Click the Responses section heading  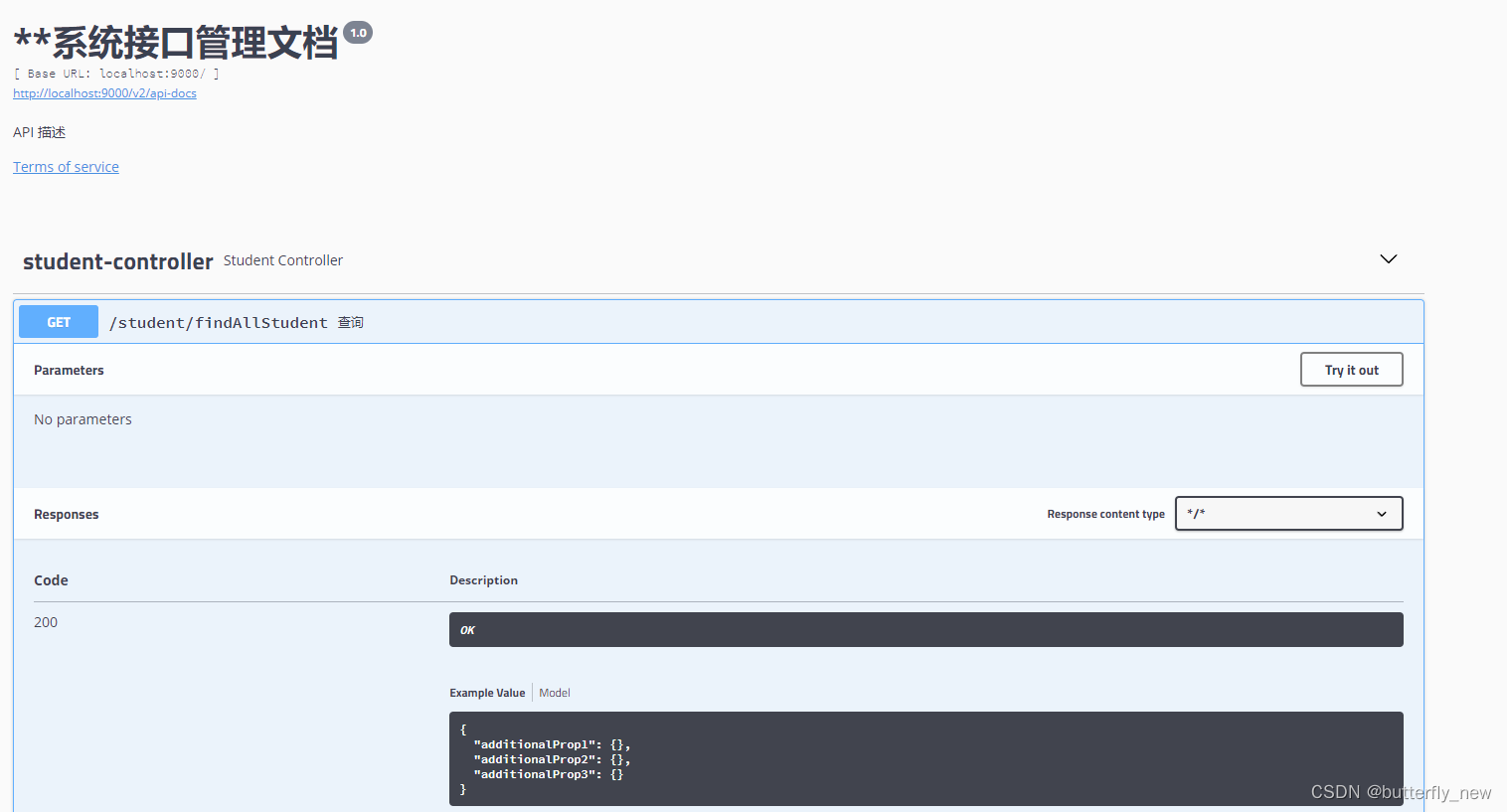[x=67, y=514]
